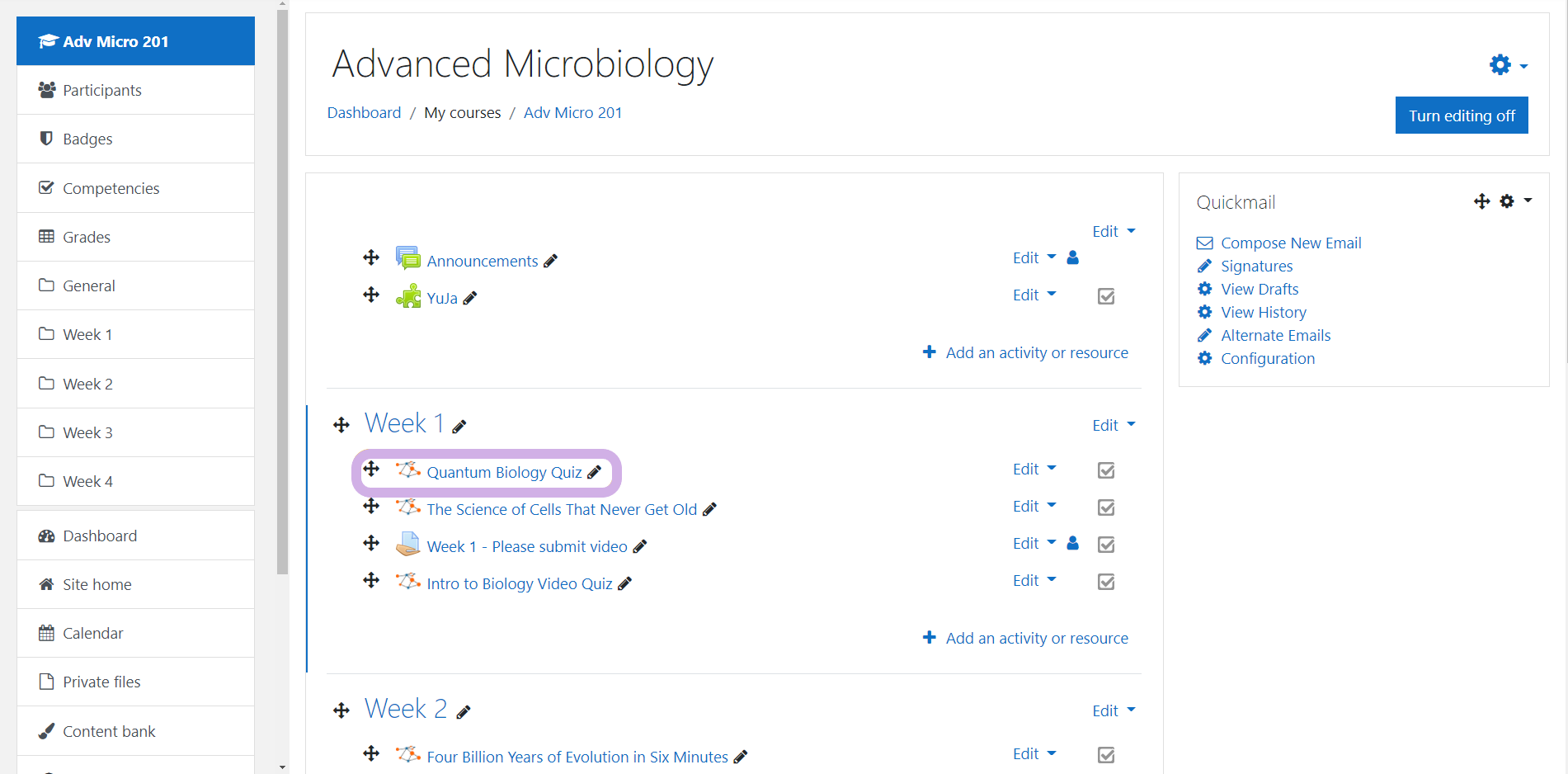Open Grades in the left navigation
Image resolution: width=1568 pixels, height=774 pixels.
tap(87, 237)
